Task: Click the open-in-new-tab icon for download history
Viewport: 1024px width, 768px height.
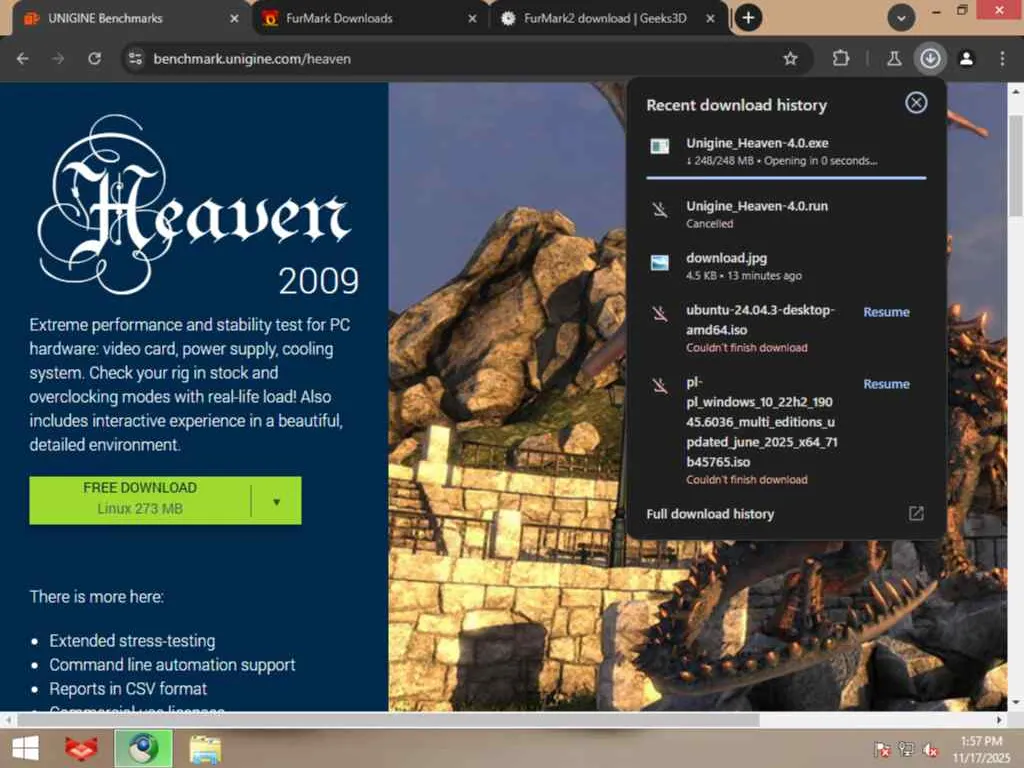Action: (916, 513)
